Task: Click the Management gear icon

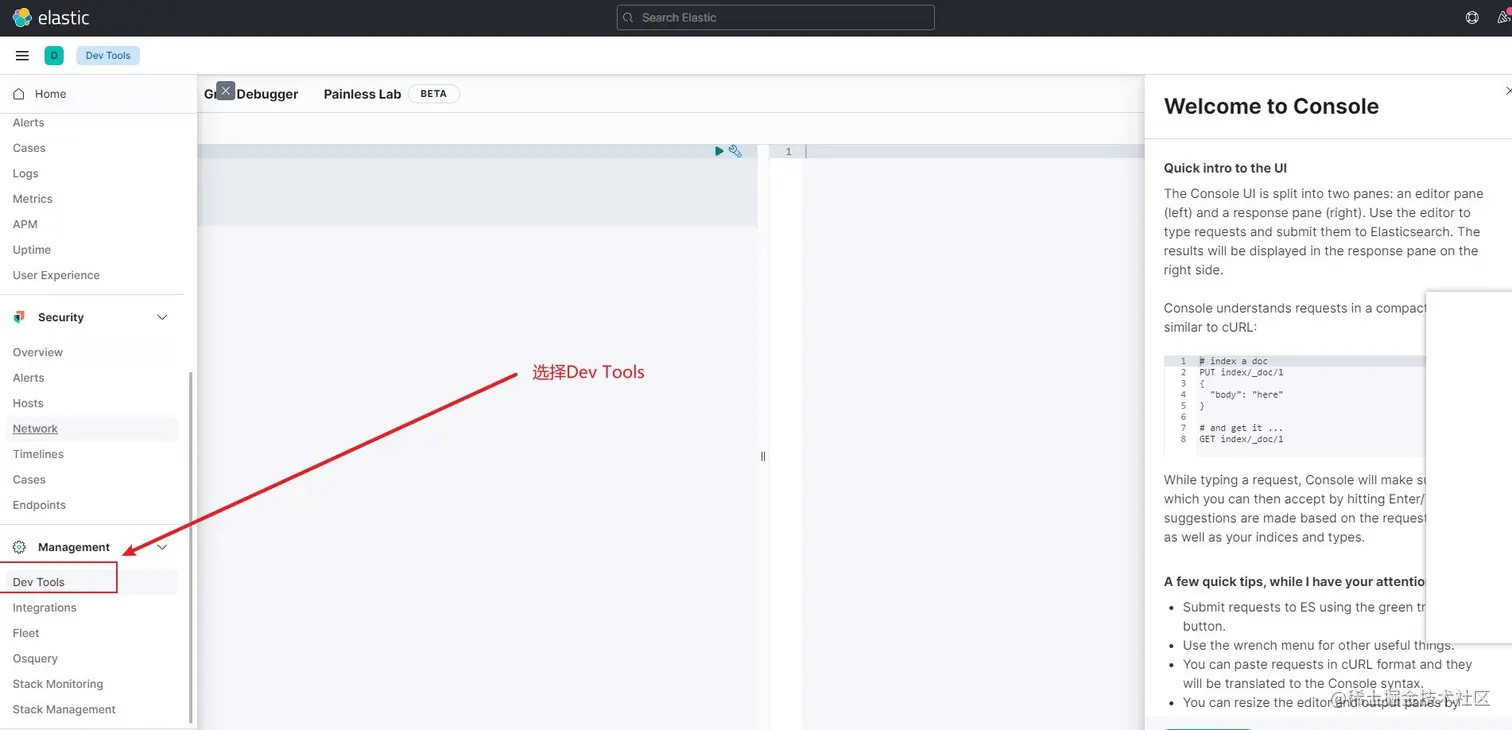Action: (x=18, y=547)
